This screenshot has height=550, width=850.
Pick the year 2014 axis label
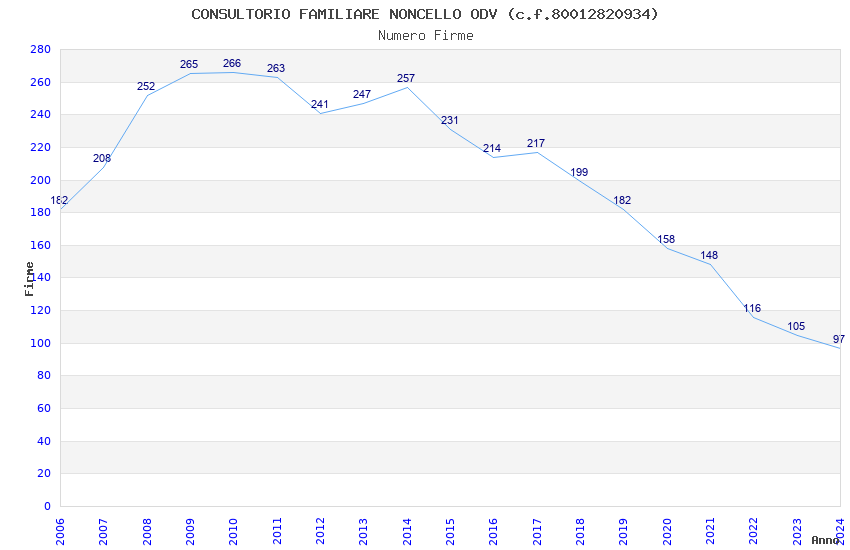point(407,531)
